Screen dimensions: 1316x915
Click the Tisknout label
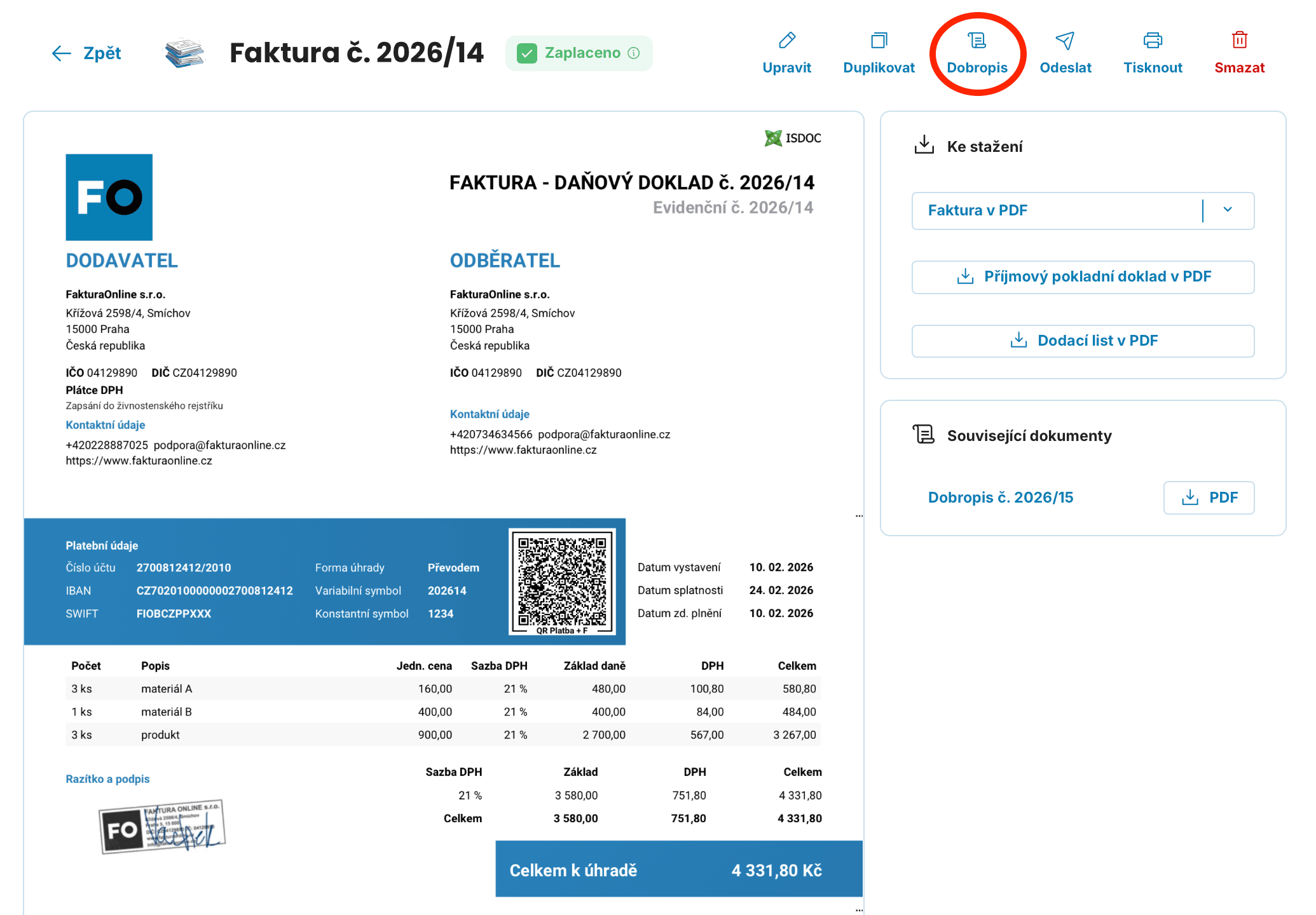click(x=1153, y=68)
